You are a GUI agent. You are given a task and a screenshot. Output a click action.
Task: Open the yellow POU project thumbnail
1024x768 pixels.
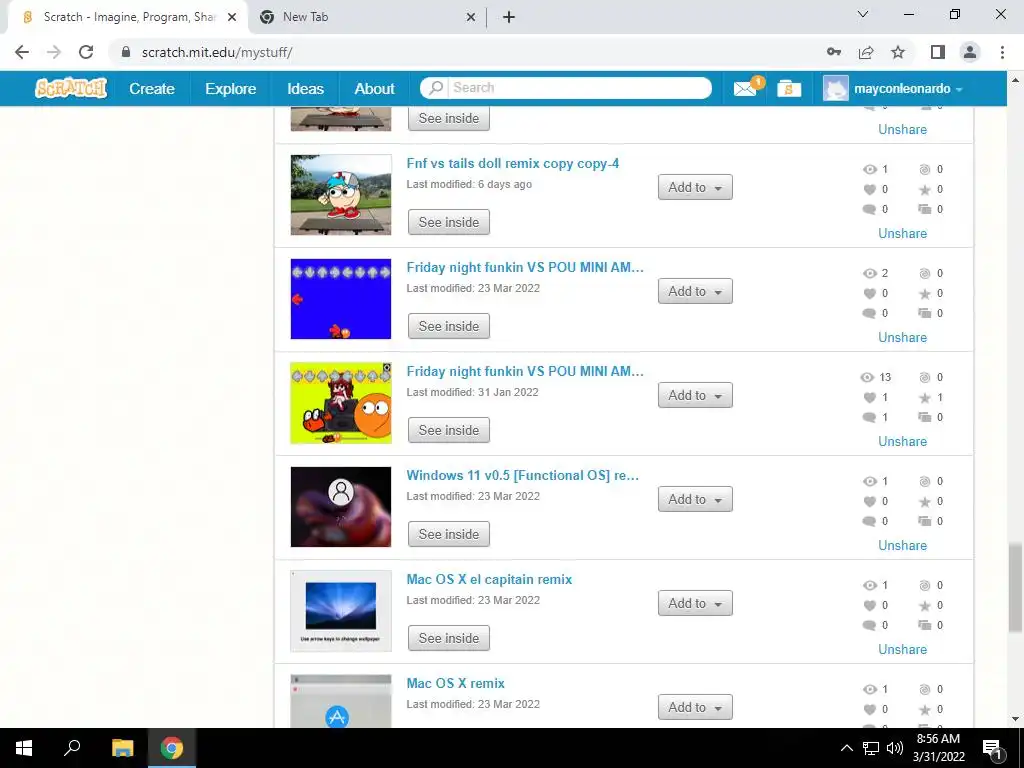tap(341, 403)
